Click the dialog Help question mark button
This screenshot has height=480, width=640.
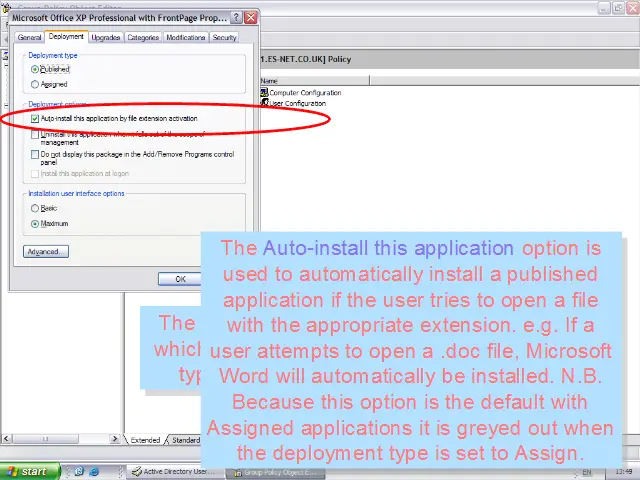pos(236,18)
